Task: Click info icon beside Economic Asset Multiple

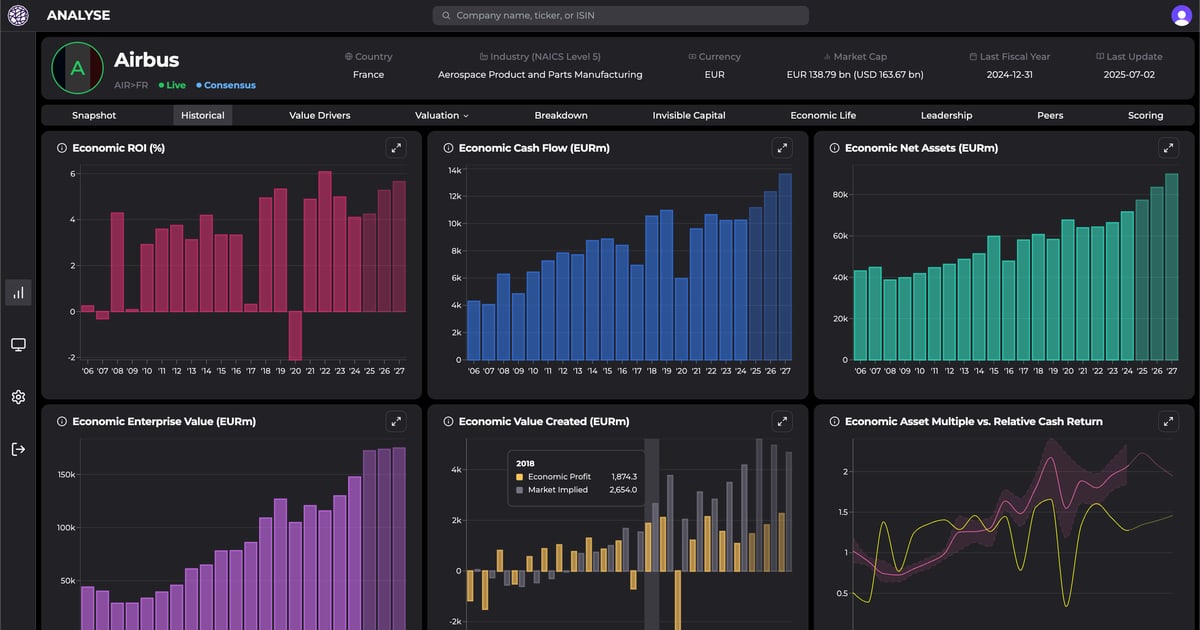Action: [x=834, y=422]
